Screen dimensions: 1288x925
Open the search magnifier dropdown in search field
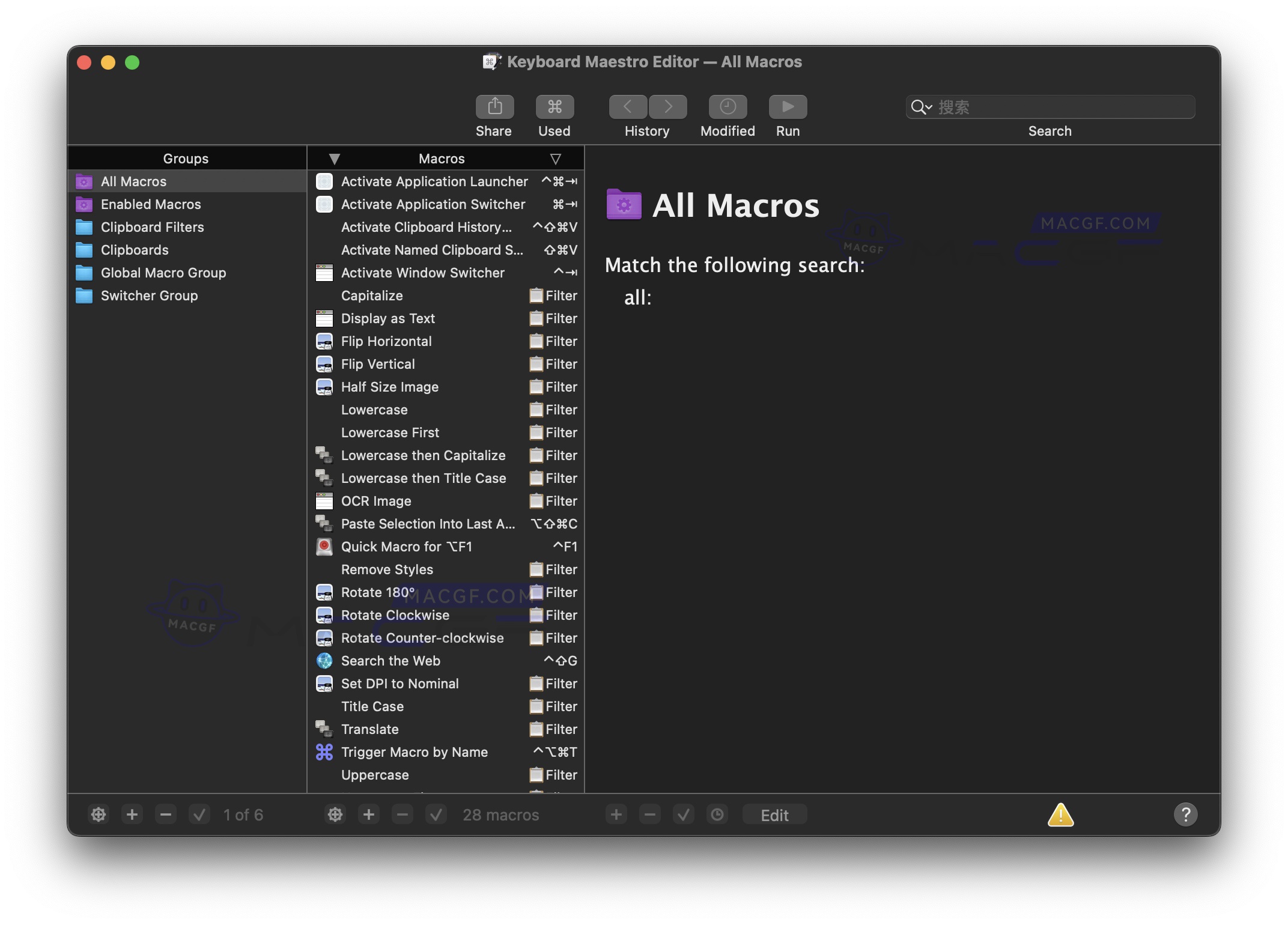point(922,107)
